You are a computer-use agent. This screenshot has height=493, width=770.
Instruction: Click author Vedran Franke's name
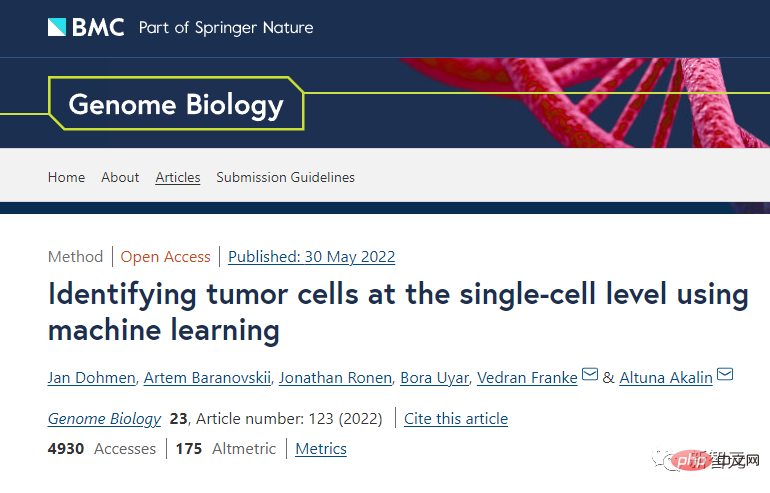527,377
